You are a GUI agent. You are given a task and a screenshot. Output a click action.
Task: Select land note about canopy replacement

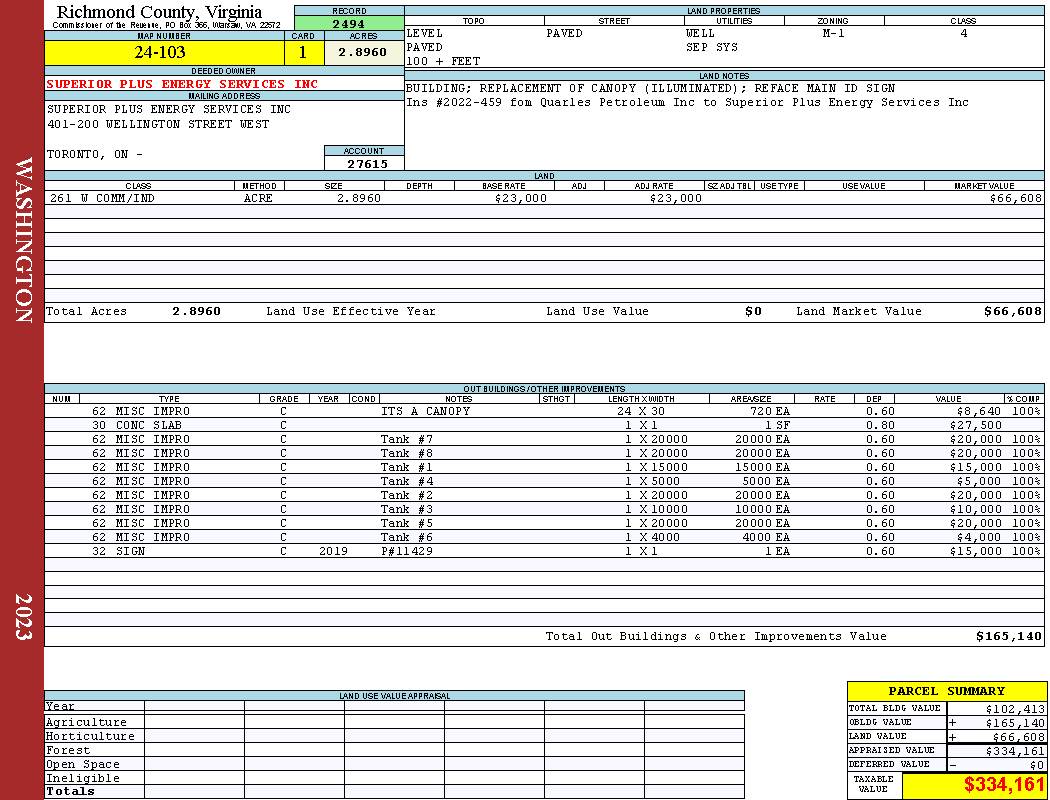[650, 88]
